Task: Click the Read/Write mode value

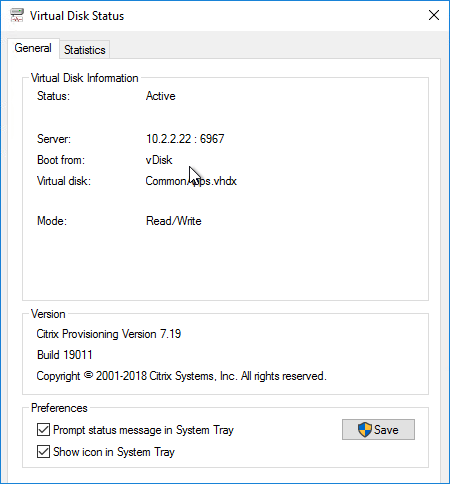Action: coord(174,221)
